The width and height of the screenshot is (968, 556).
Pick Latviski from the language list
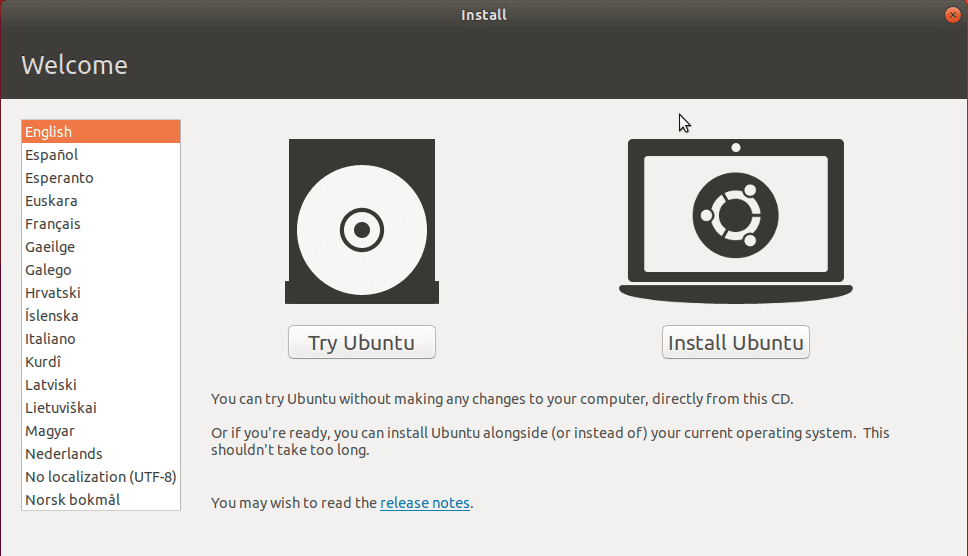[101, 384]
